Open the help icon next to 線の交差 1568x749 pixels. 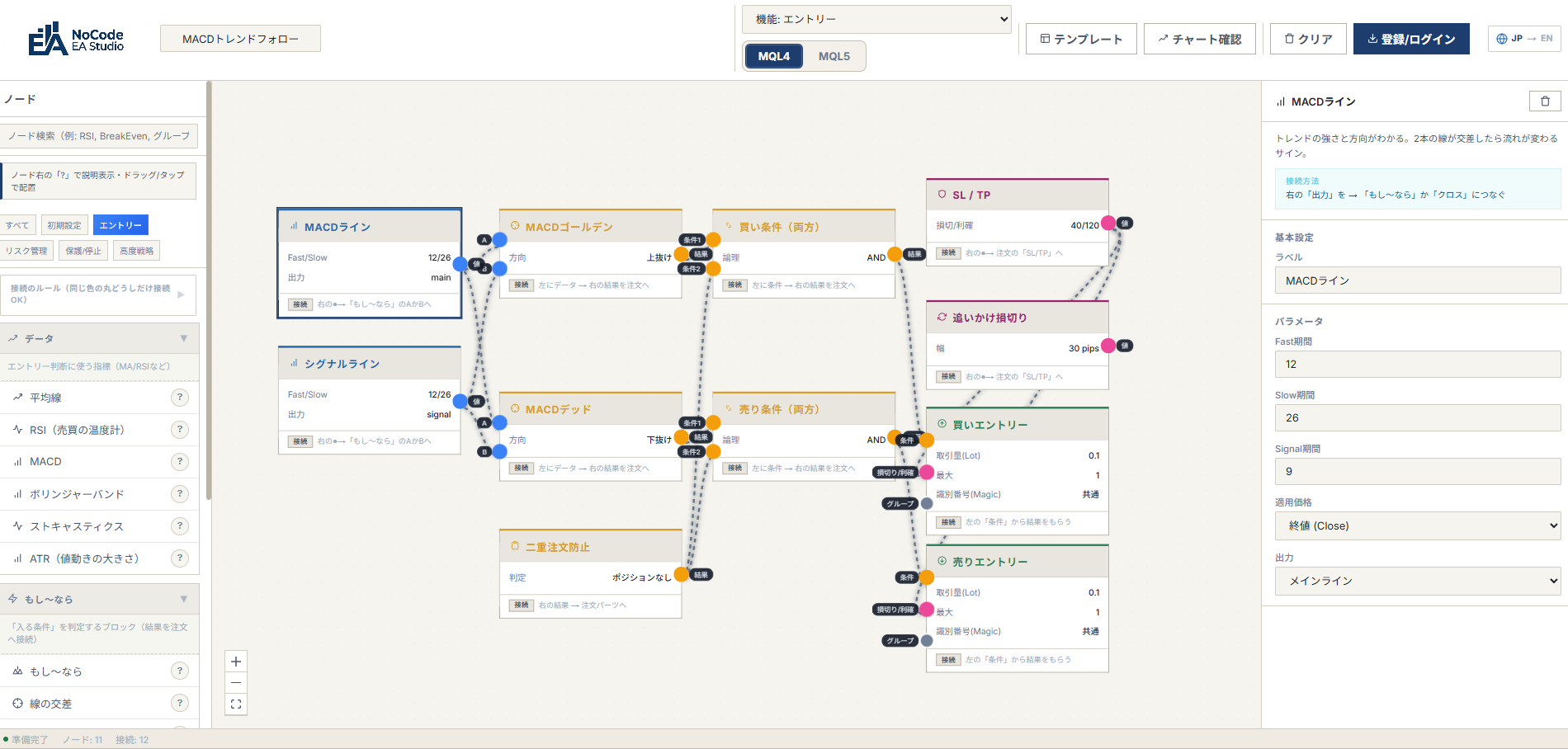click(x=180, y=703)
